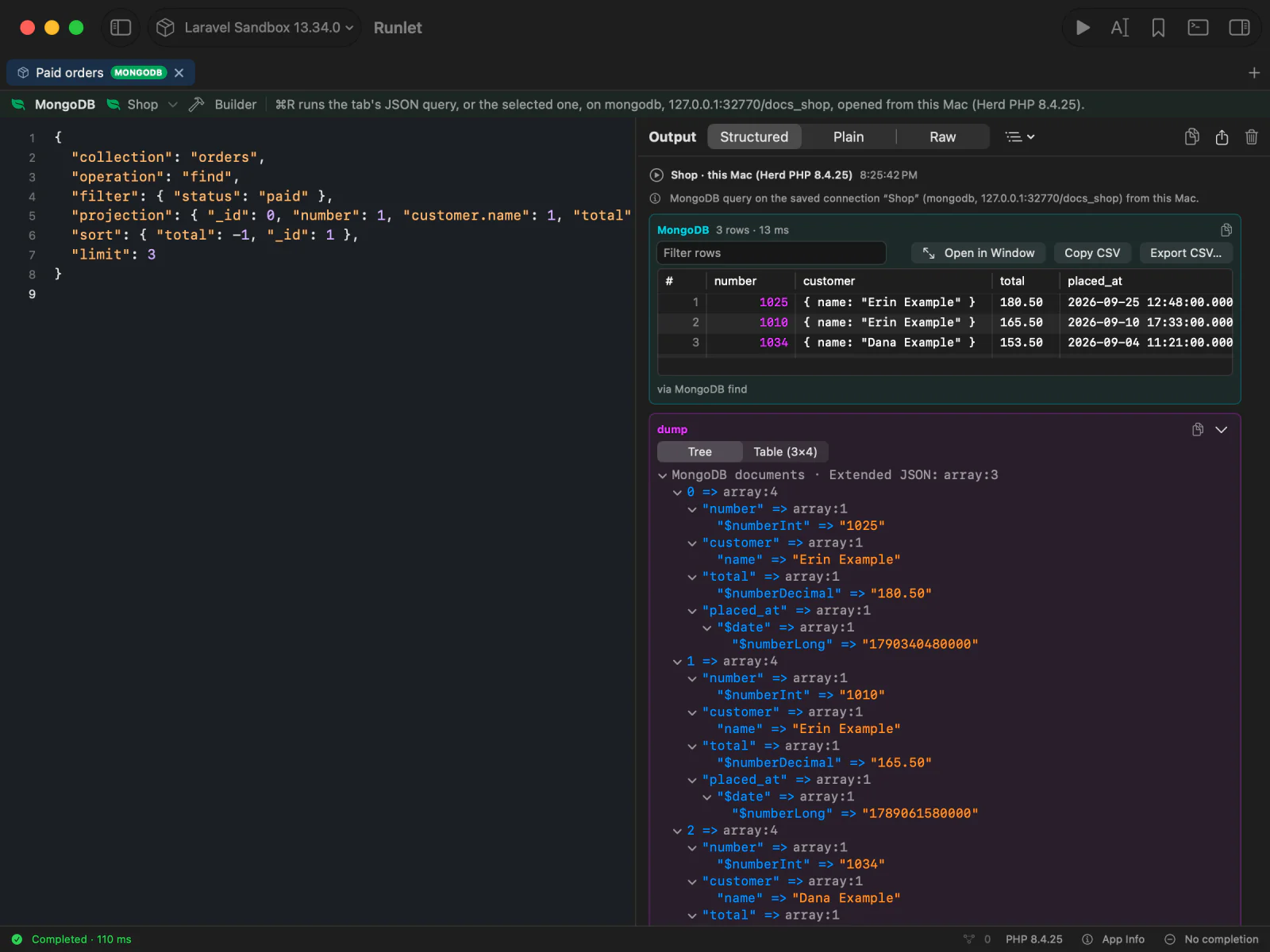Click the 3 rows · 13 ms text

(x=752, y=230)
